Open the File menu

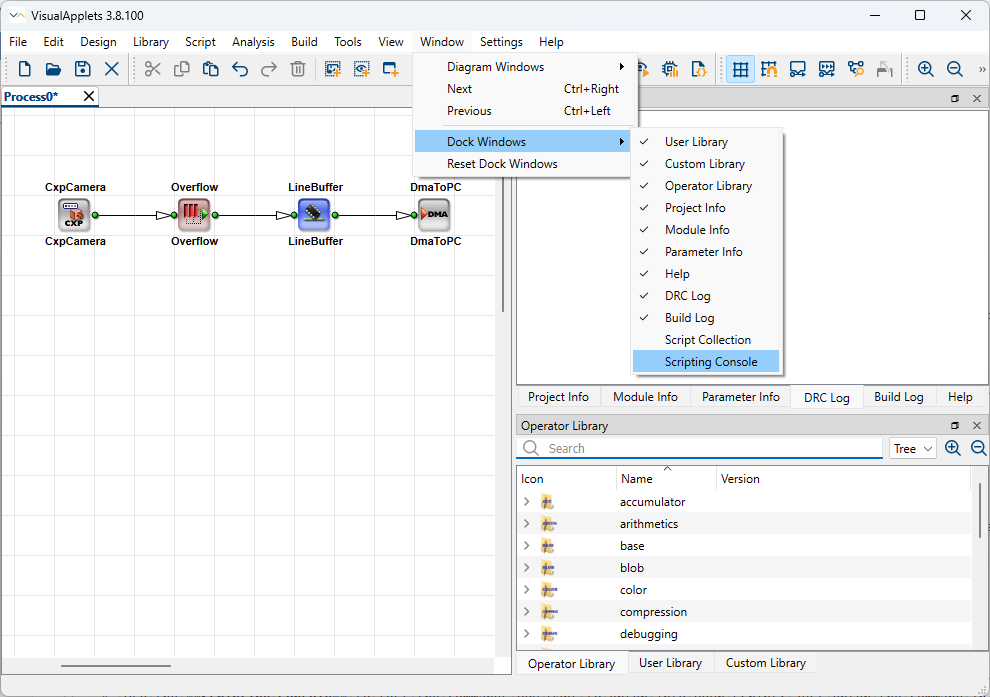click(x=18, y=42)
